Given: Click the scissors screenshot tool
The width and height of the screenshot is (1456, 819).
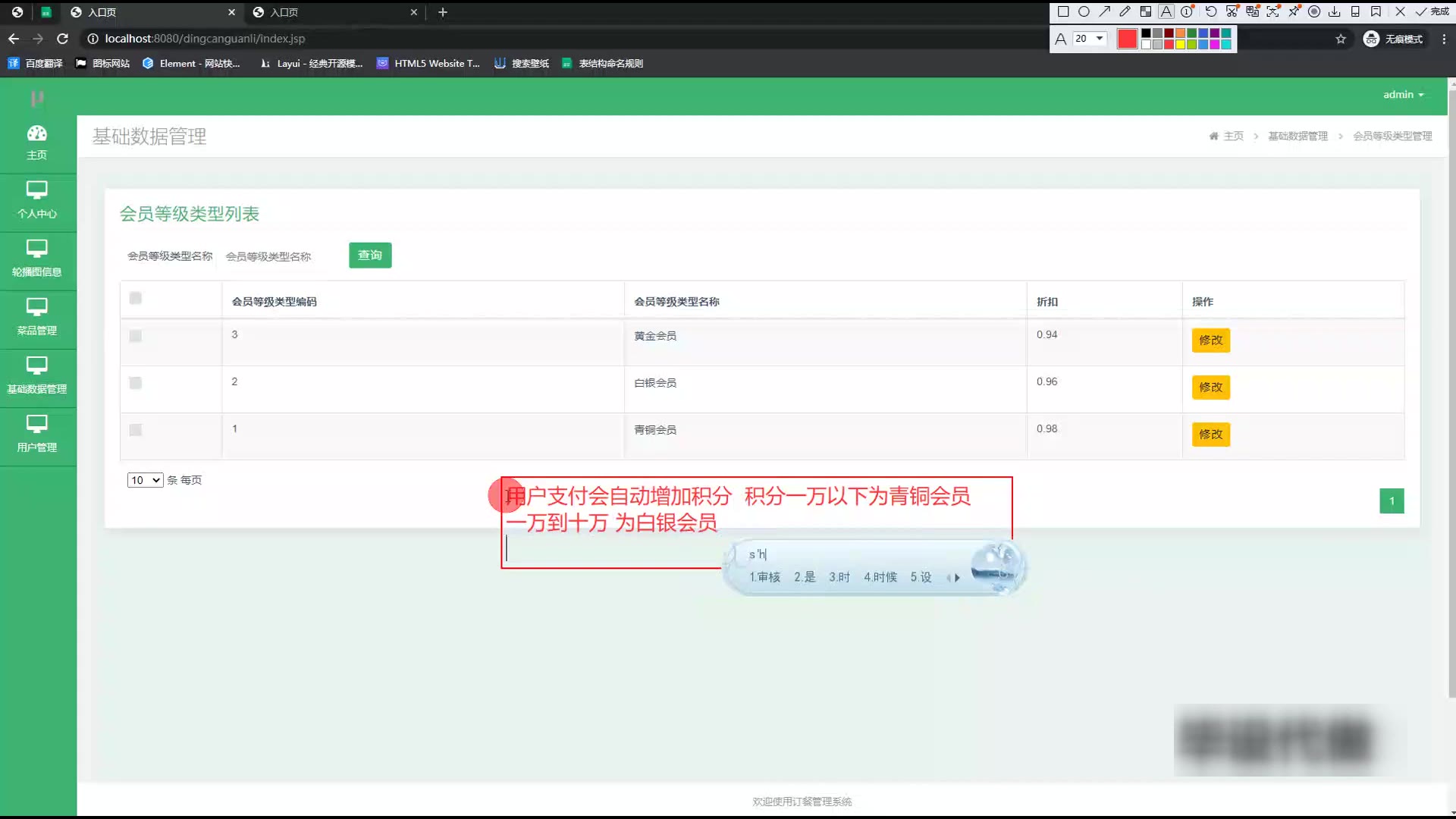Looking at the screenshot, I should click(1232, 11).
